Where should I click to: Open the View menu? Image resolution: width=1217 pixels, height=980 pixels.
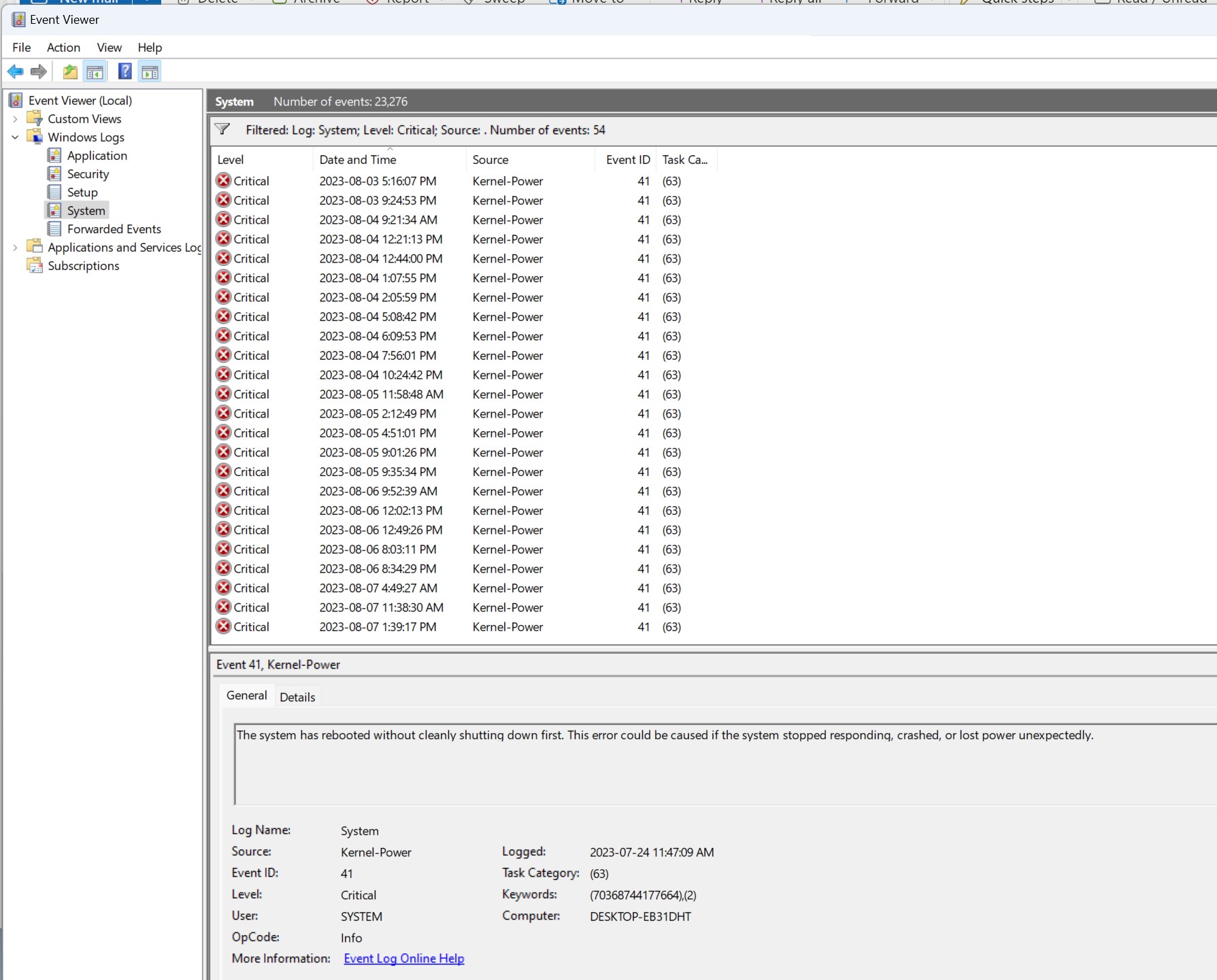tap(109, 47)
